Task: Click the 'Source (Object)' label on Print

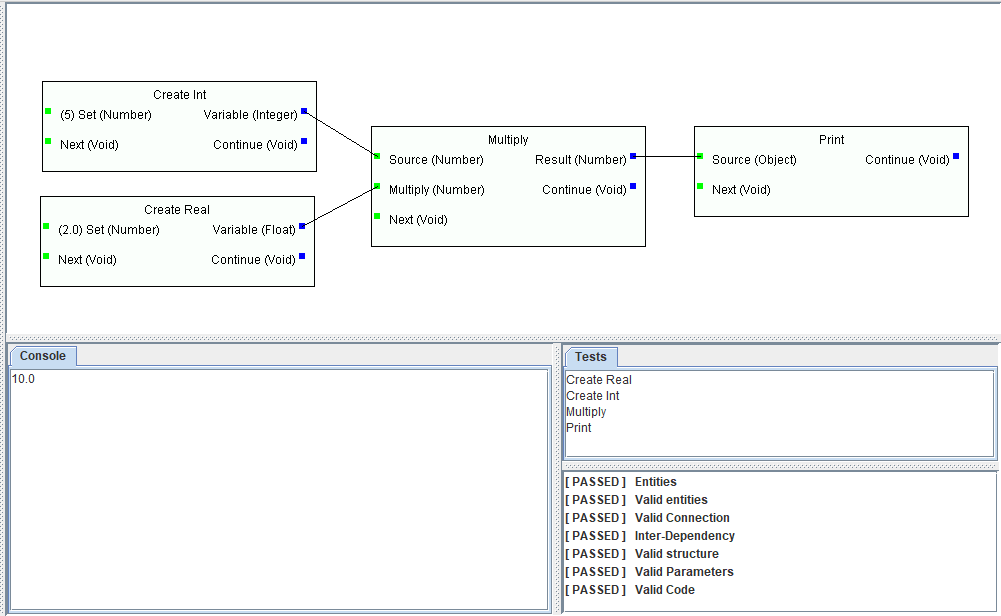Action: 754,160
